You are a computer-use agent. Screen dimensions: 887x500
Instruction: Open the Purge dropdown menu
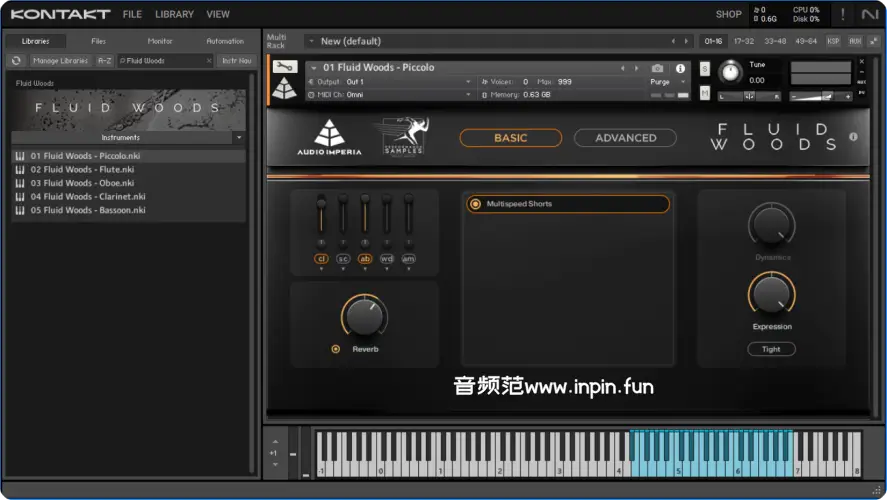click(x=667, y=82)
